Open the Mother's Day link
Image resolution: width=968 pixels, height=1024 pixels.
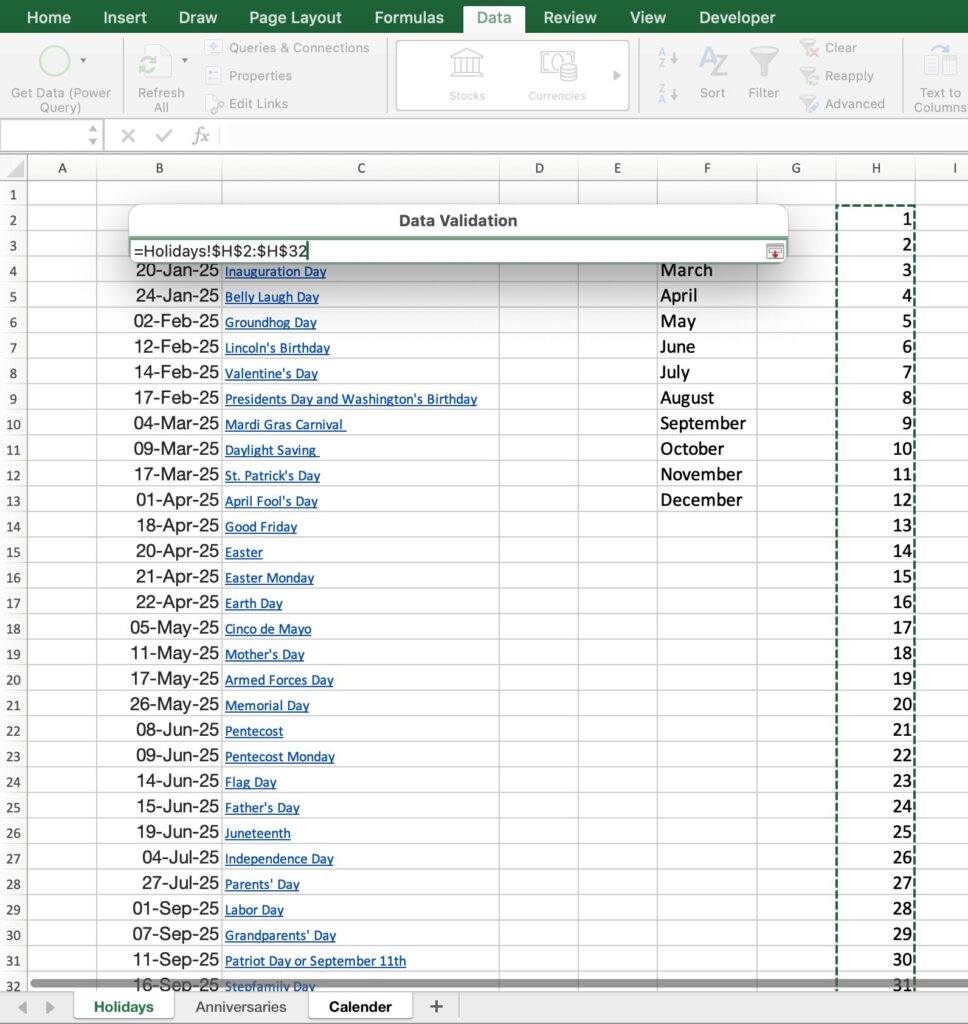265,654
